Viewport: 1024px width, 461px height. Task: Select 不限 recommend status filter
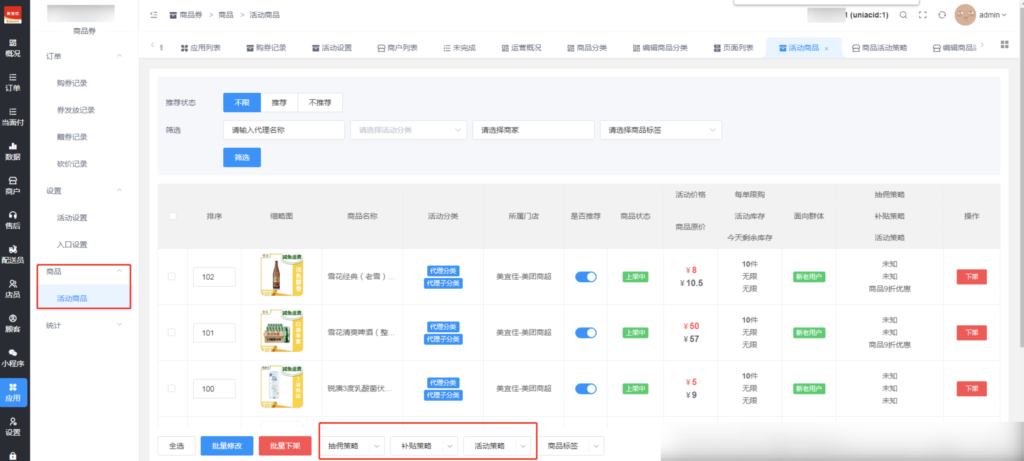coord(242,103)
